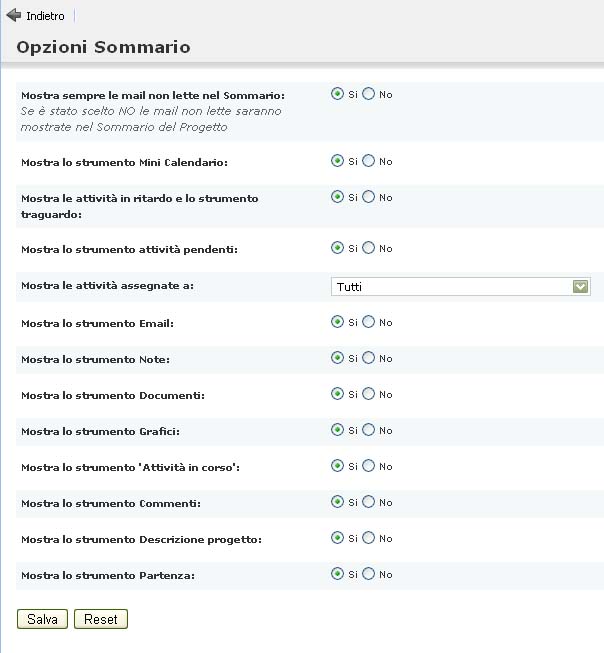The width and height of the screenshot is (604, 653).
Task: Select Si for the Grafici tool
Action: point(338,430)
